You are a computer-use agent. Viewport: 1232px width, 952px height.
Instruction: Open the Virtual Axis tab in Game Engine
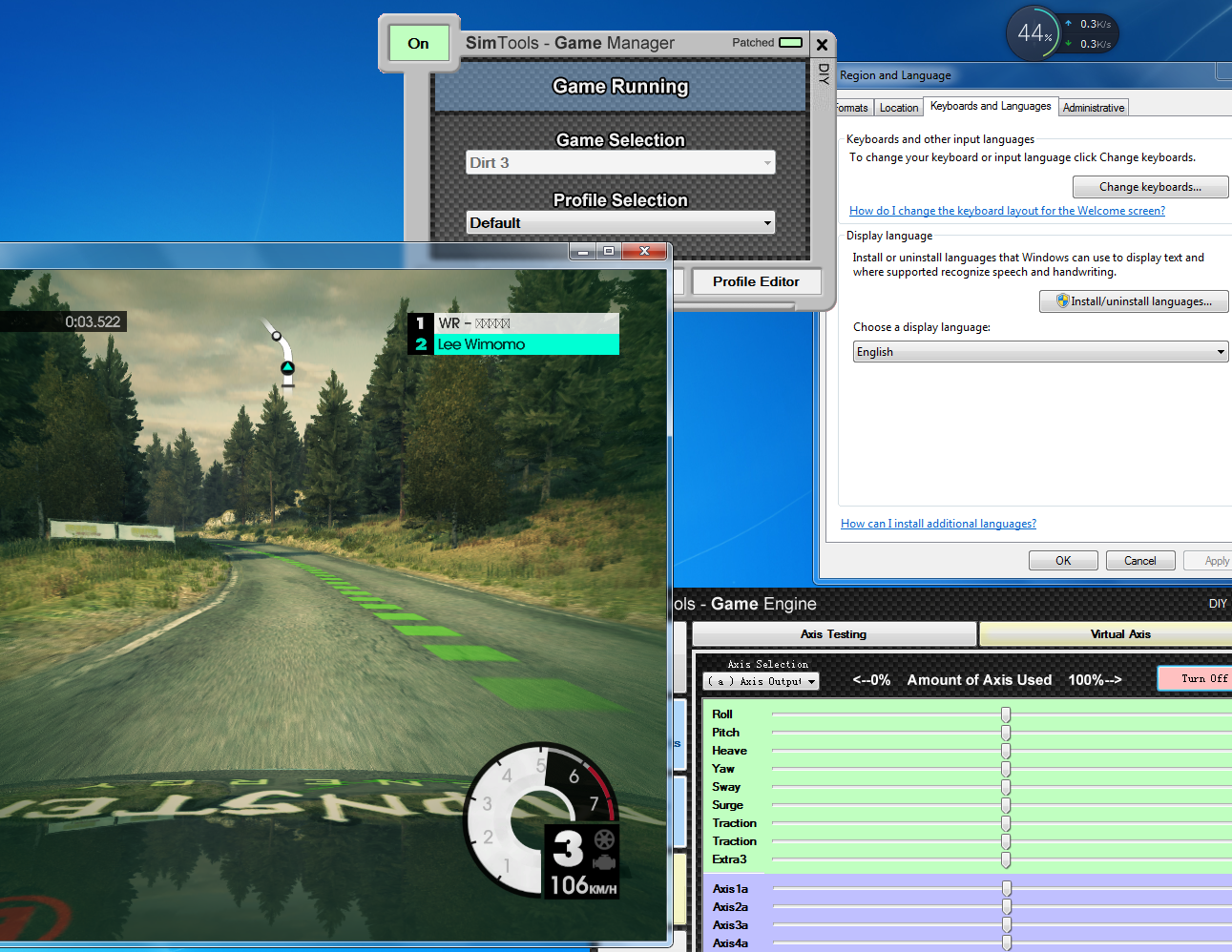[1107, 634]
